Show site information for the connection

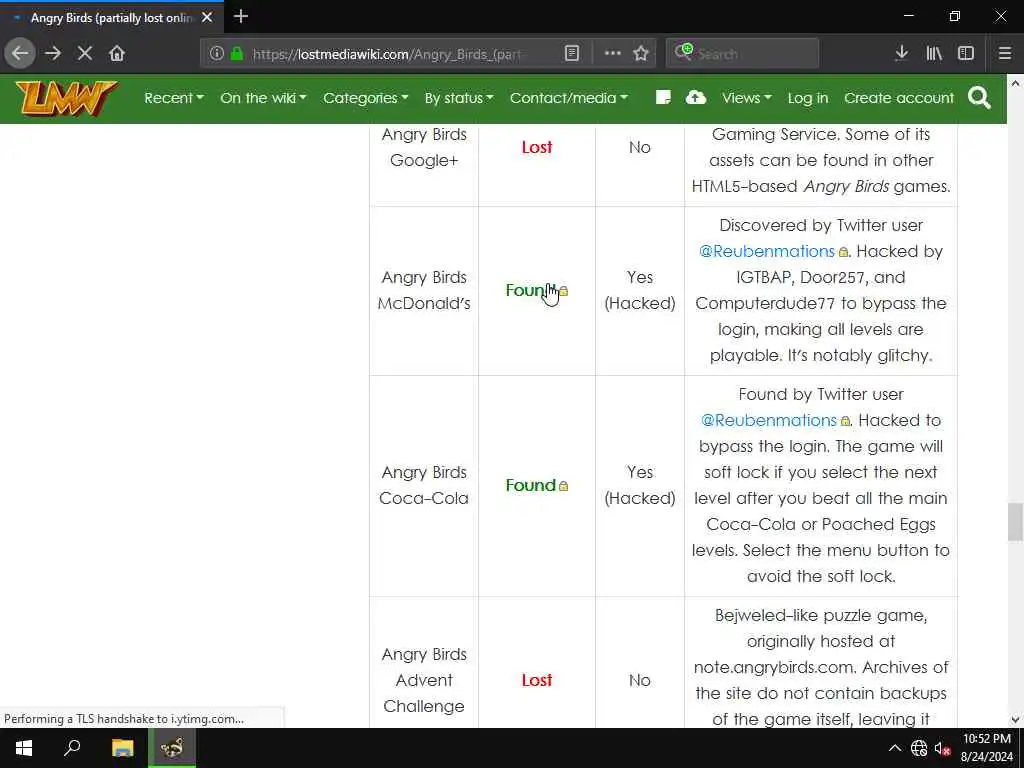coord(217,54)
